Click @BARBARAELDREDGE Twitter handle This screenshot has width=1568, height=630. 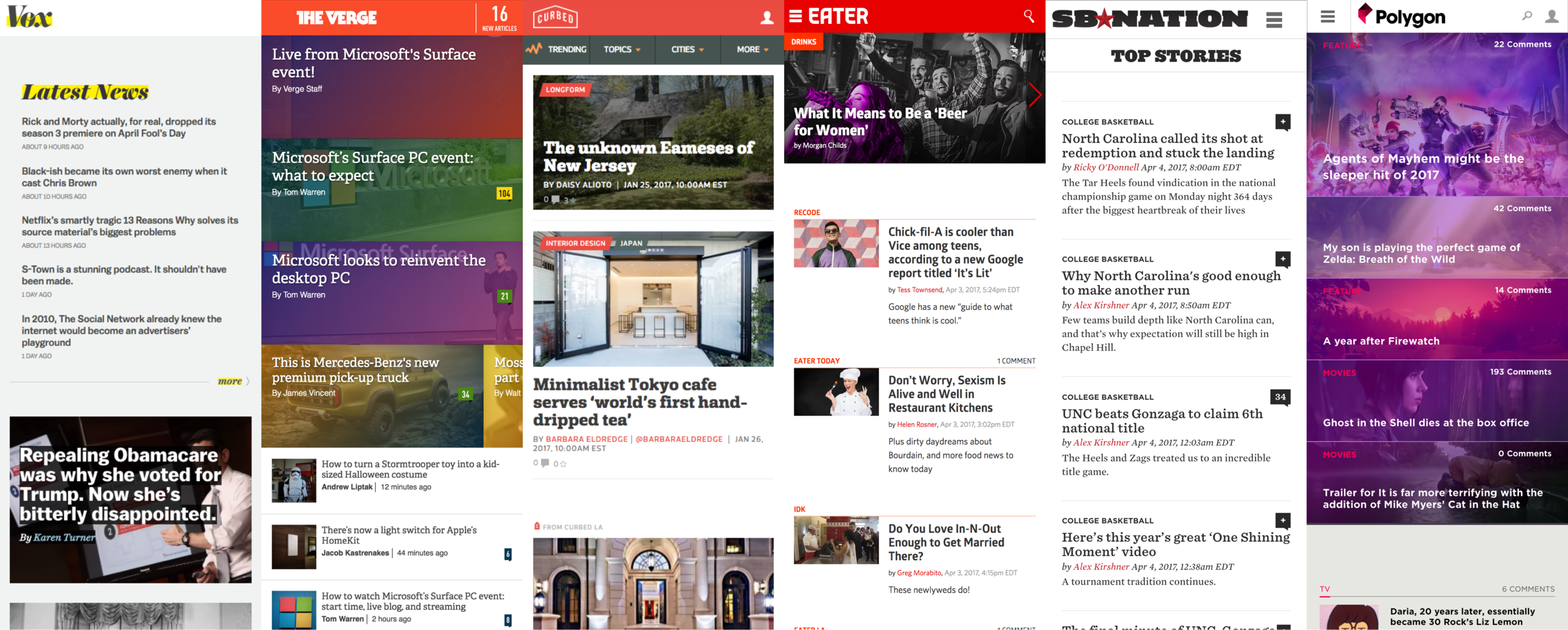click(x=679, y=439)
